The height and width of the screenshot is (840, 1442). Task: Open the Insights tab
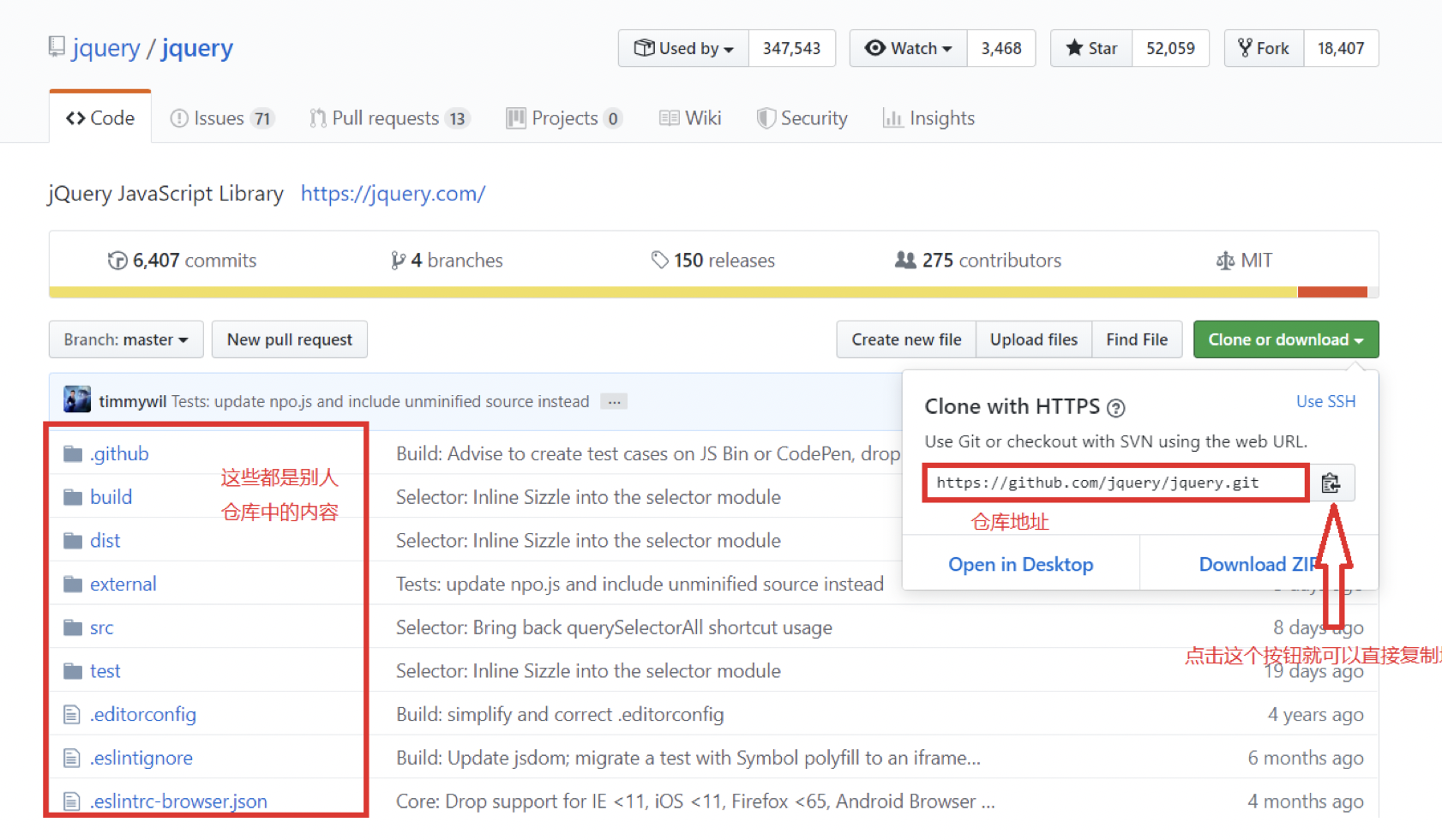[929, 118]
